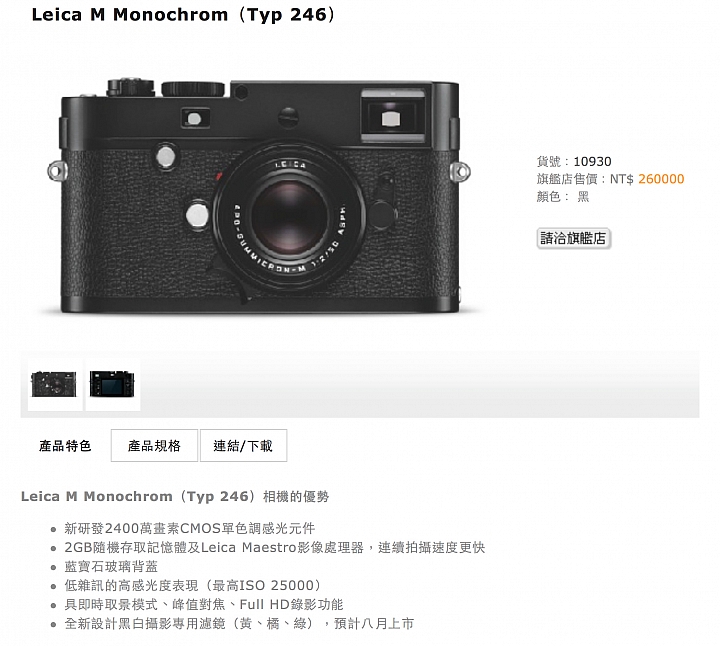Click the viewfinder window in product photo
The image size is (720, 646).
pos(391,118)
